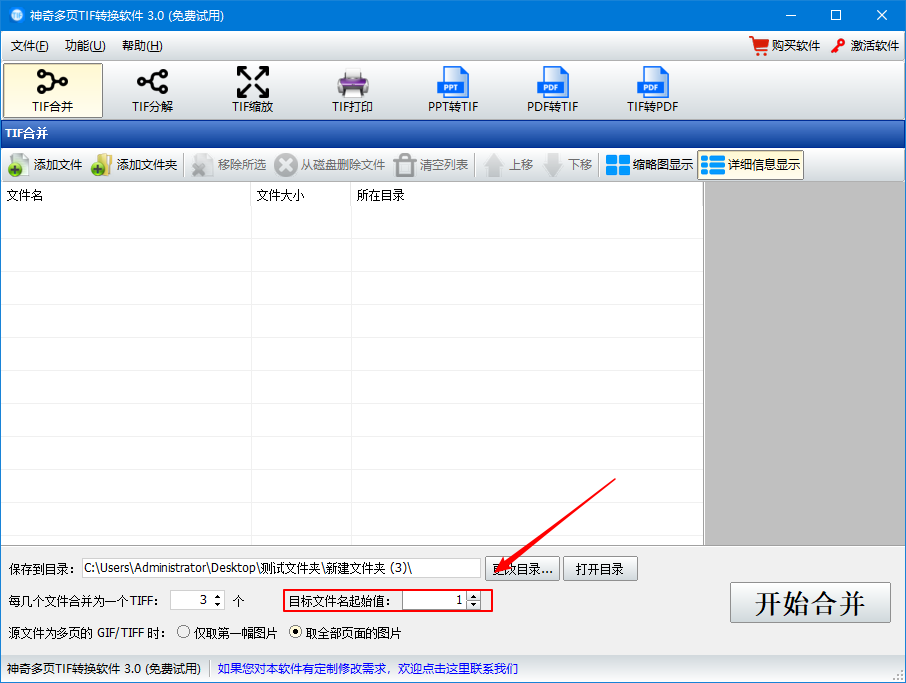
Task: Click 添加文件 to add files
Action: [45, 165]
